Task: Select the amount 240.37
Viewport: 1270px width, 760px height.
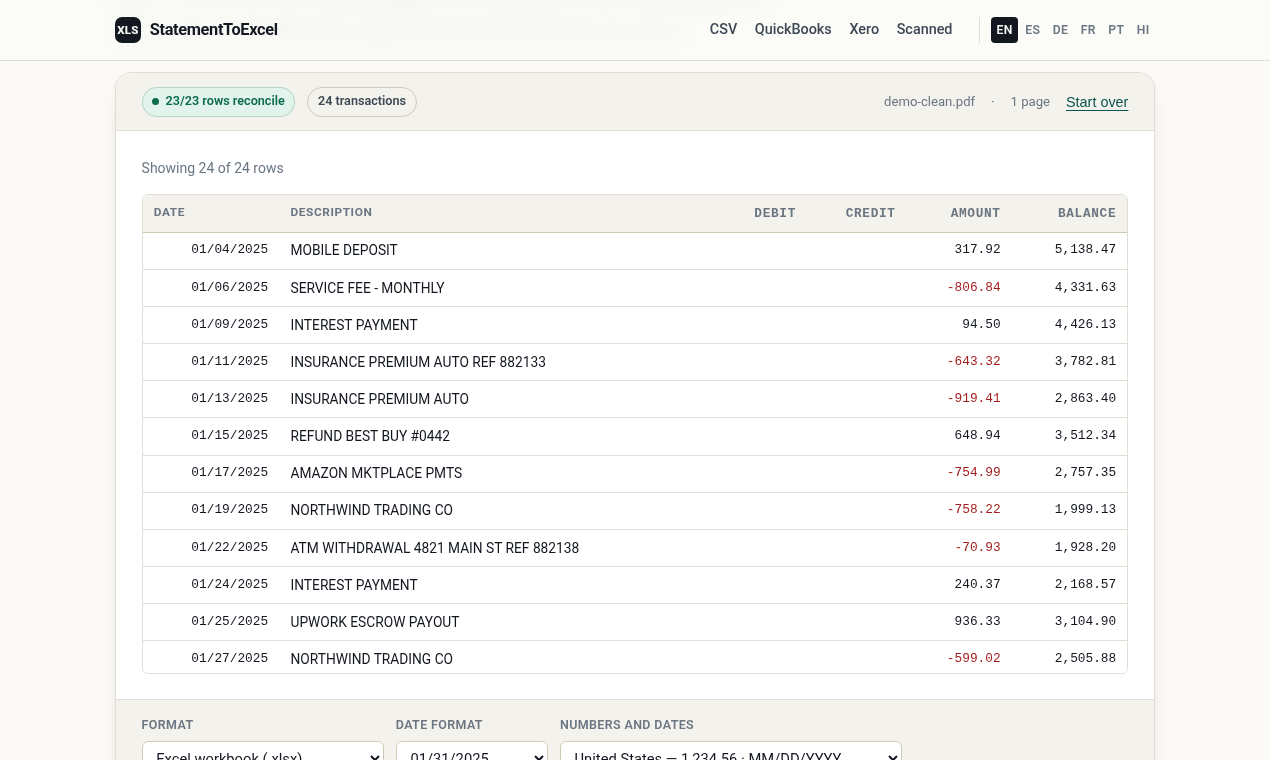Action: coord(977,584)
